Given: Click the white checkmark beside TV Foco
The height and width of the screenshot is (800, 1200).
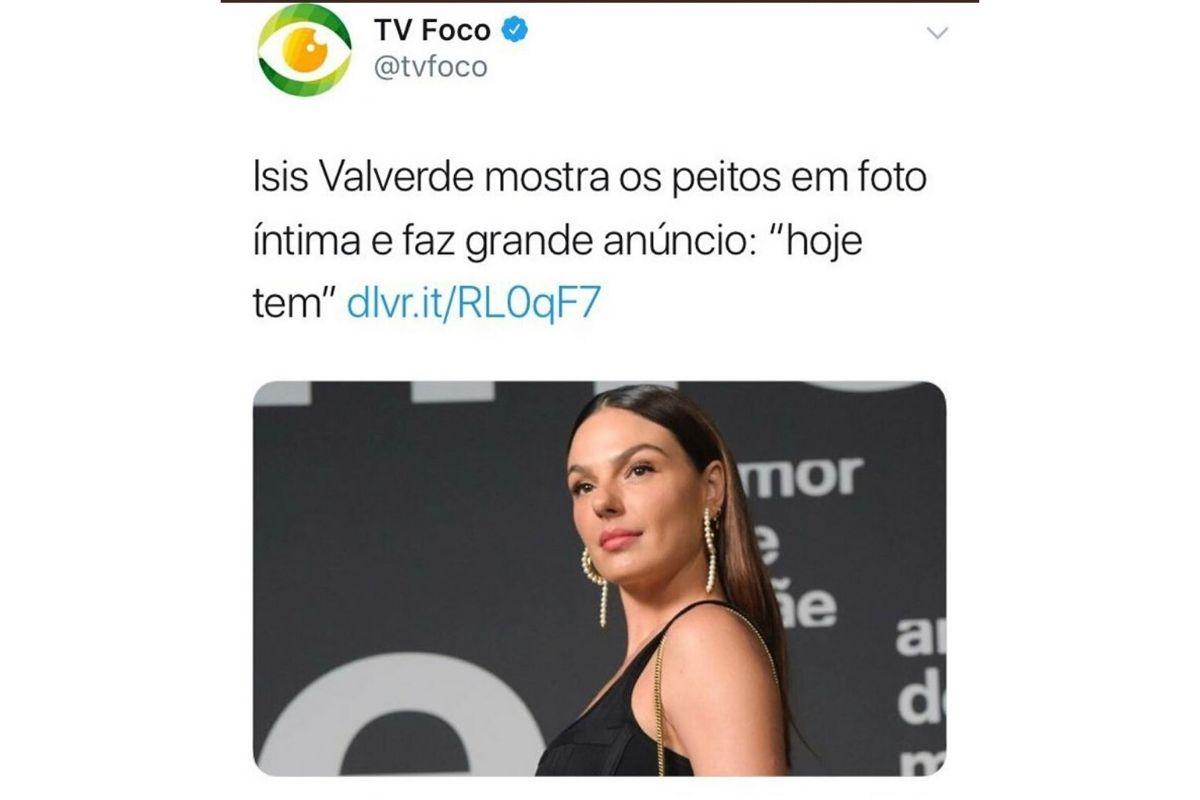Looking at the screenshot, I should (515, 31).
